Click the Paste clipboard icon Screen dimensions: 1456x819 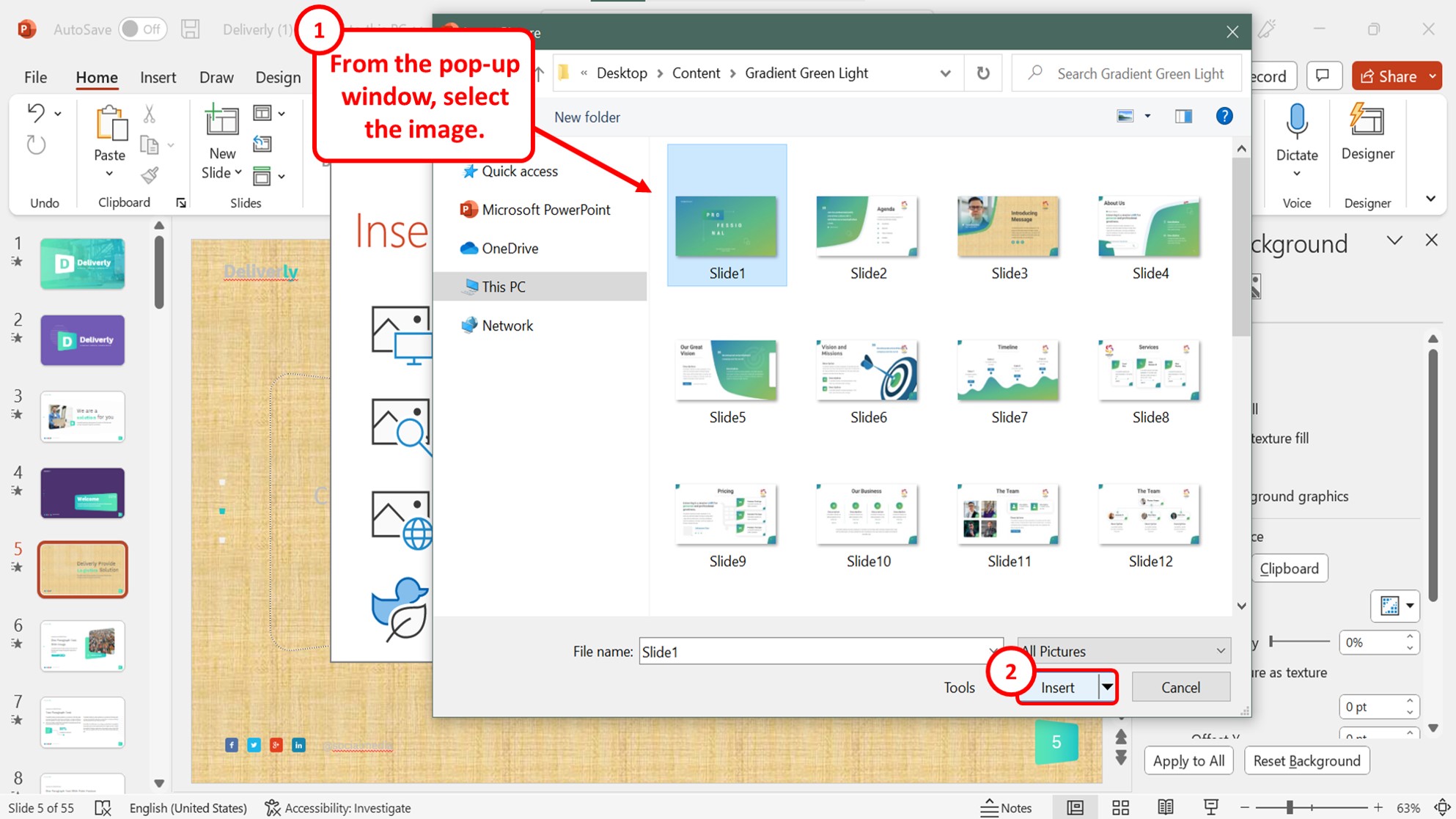[x=110, y=122]
